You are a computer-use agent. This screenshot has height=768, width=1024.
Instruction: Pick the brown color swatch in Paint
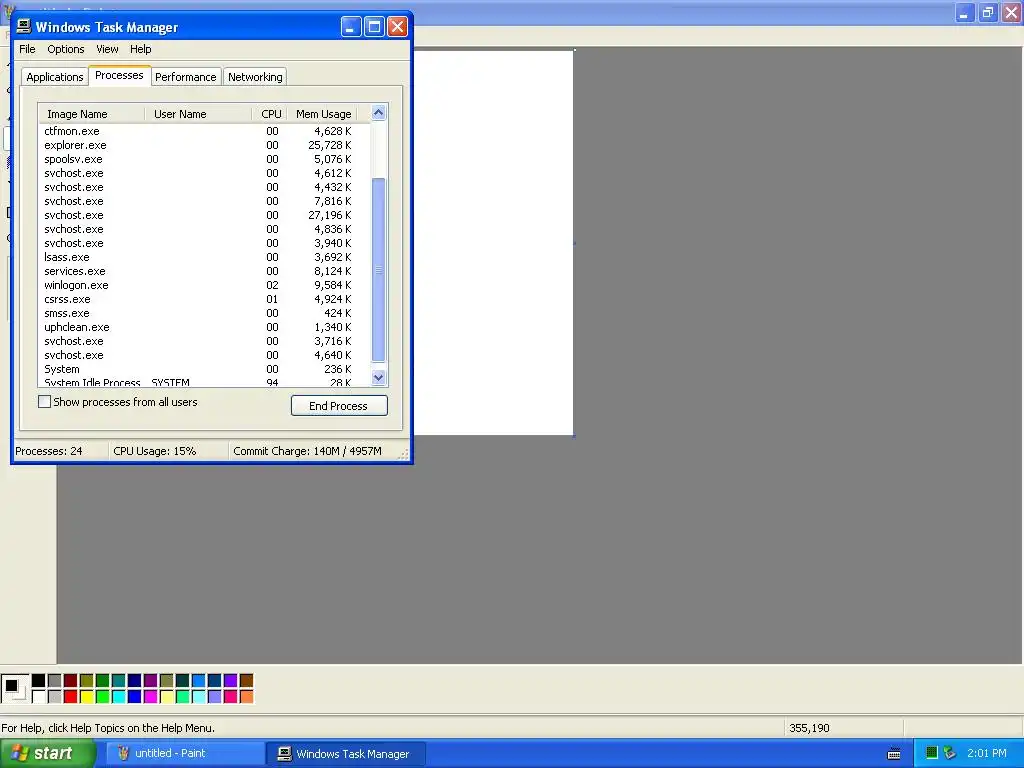pyautogui.click(x=246, y=680)
